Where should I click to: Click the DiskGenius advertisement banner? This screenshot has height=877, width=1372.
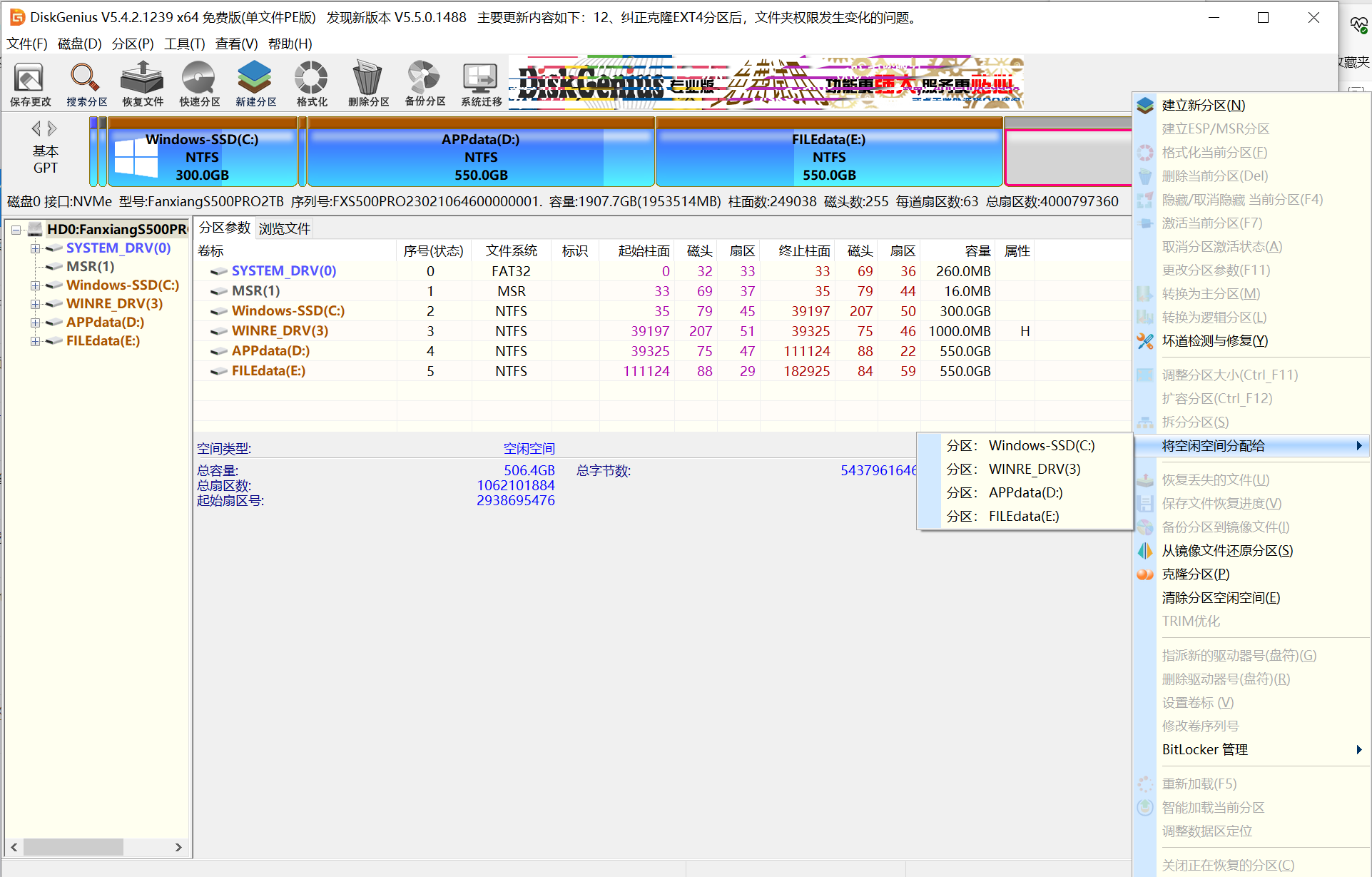[x=766, y=82]
